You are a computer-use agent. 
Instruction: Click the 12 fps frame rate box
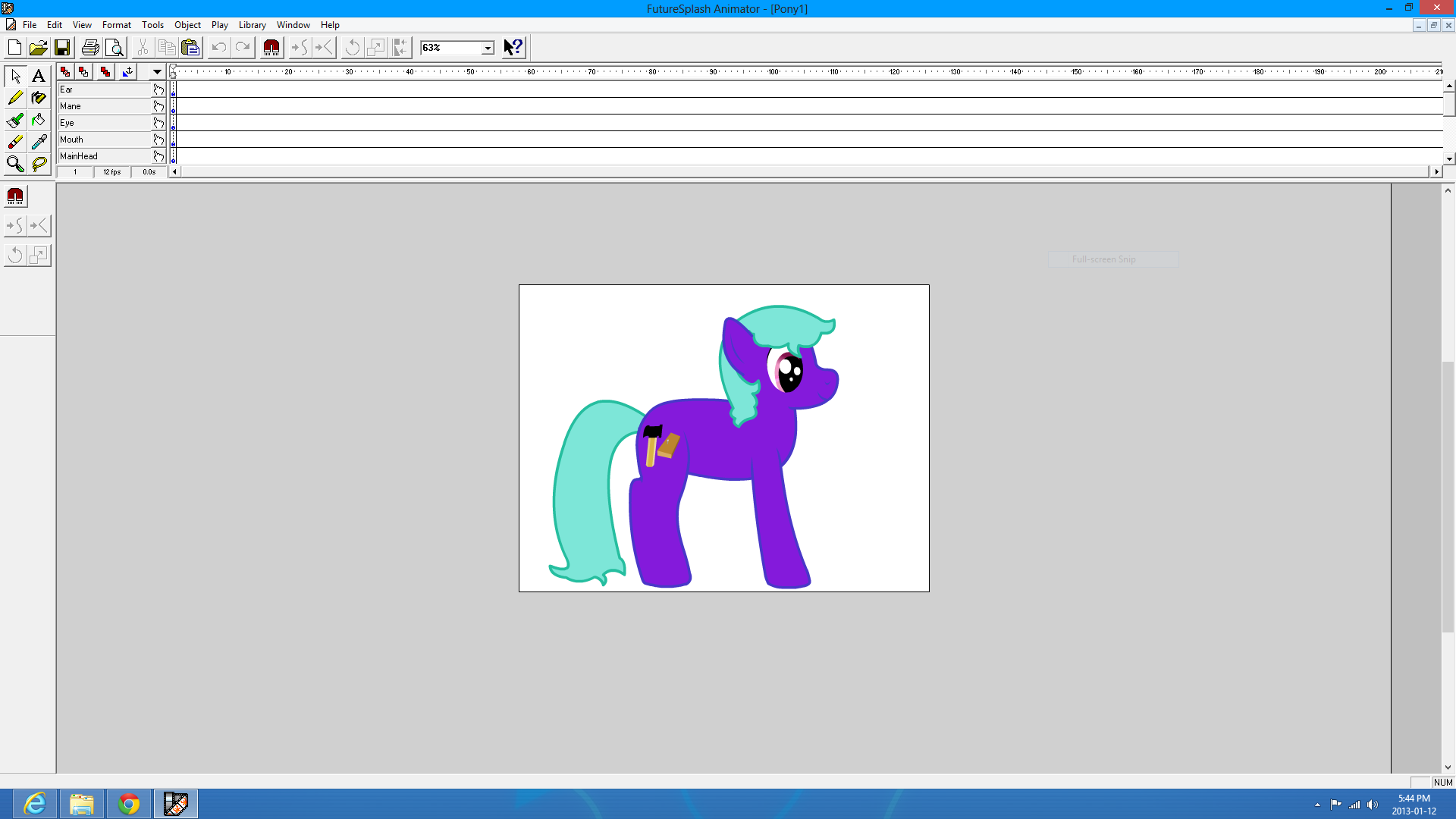(x=112, y=172)
